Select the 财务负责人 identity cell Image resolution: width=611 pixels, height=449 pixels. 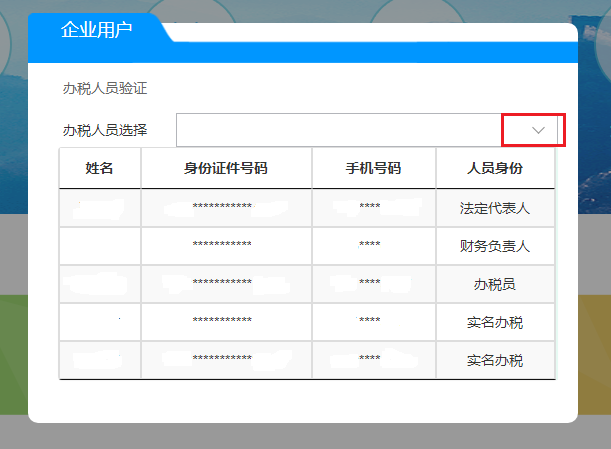495,246
